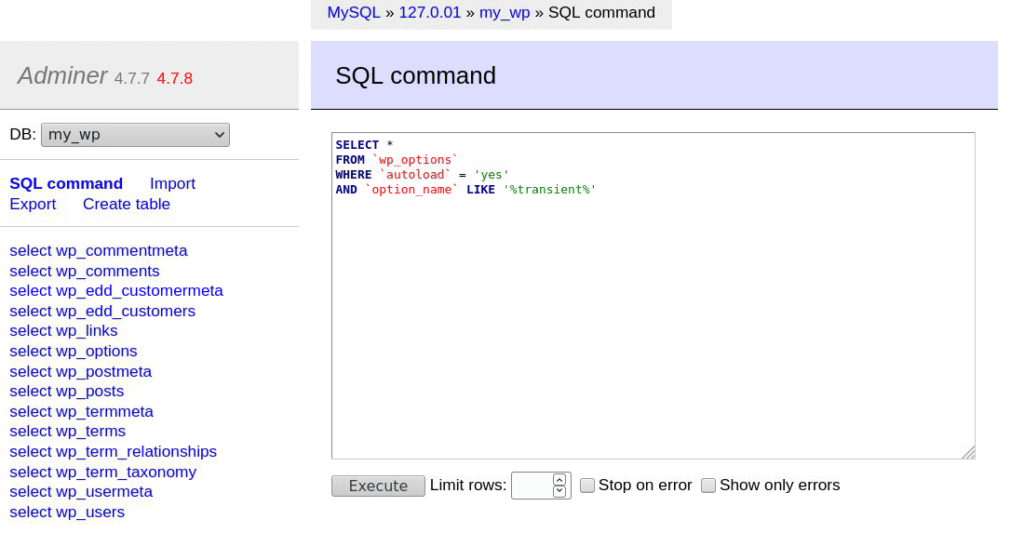Increase Limit rows with up stepper arrow
This screenshot has width=1024, height=533.
(559, 480)
